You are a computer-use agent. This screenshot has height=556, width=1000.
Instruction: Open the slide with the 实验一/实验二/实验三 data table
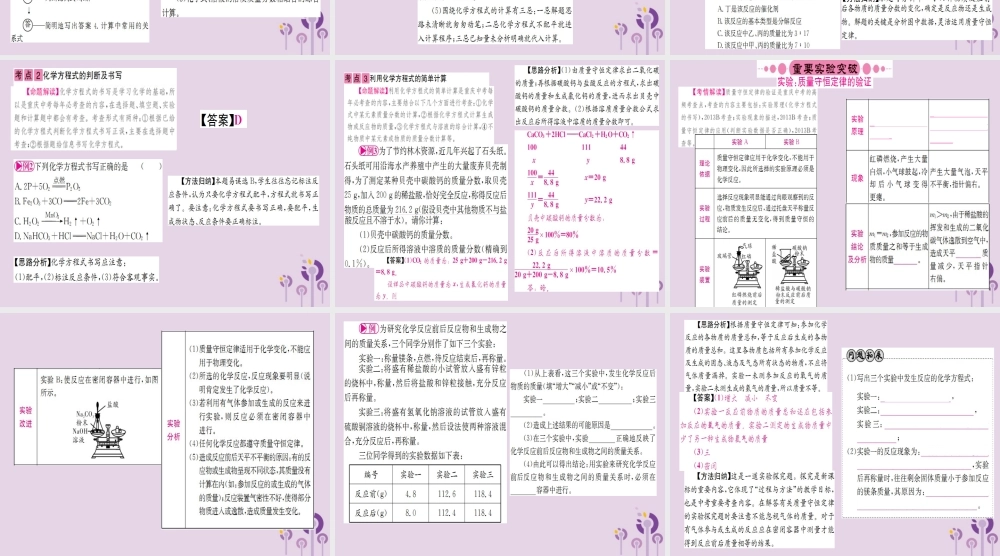(499, 434)
